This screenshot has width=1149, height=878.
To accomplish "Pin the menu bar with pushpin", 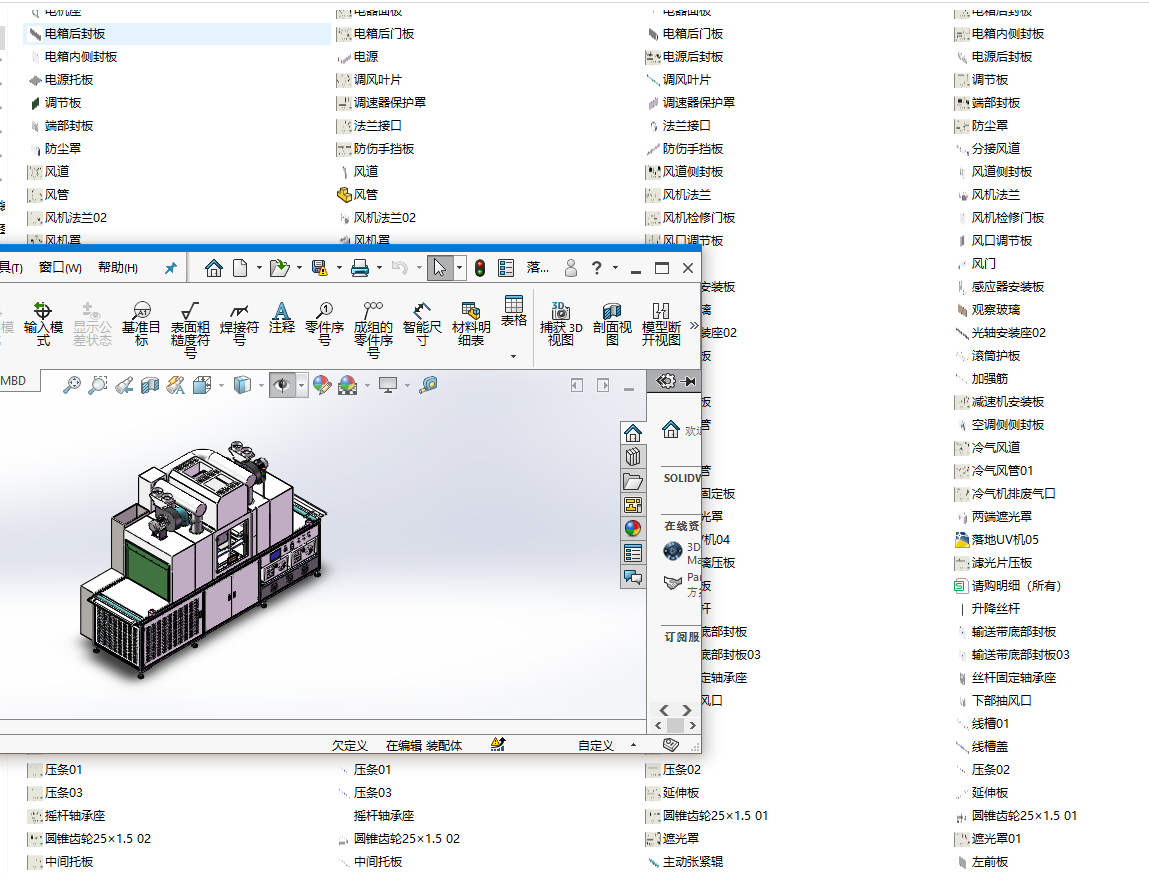I will [x=171, y=268].
